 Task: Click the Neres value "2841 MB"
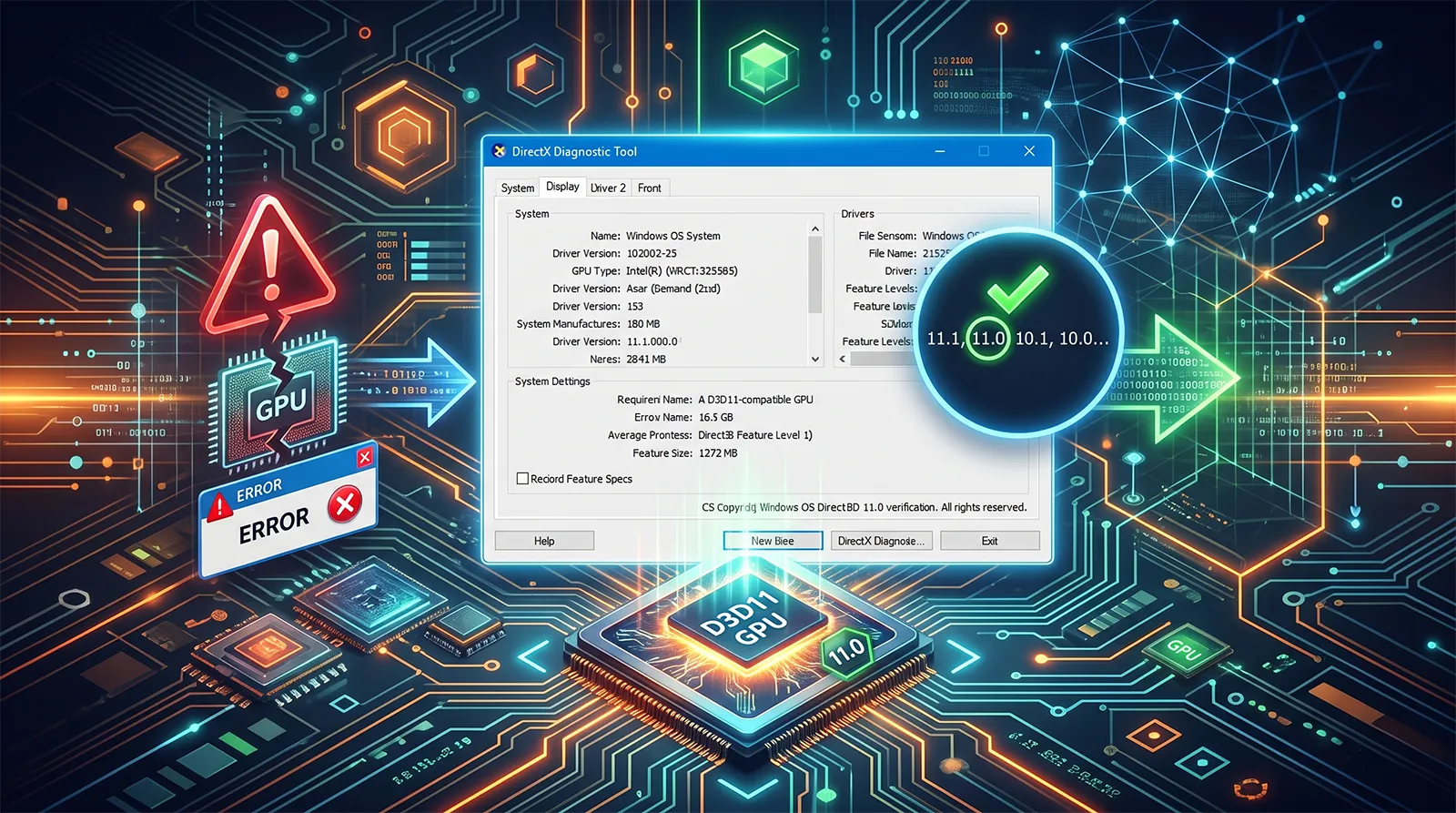[x=646, y=360]
